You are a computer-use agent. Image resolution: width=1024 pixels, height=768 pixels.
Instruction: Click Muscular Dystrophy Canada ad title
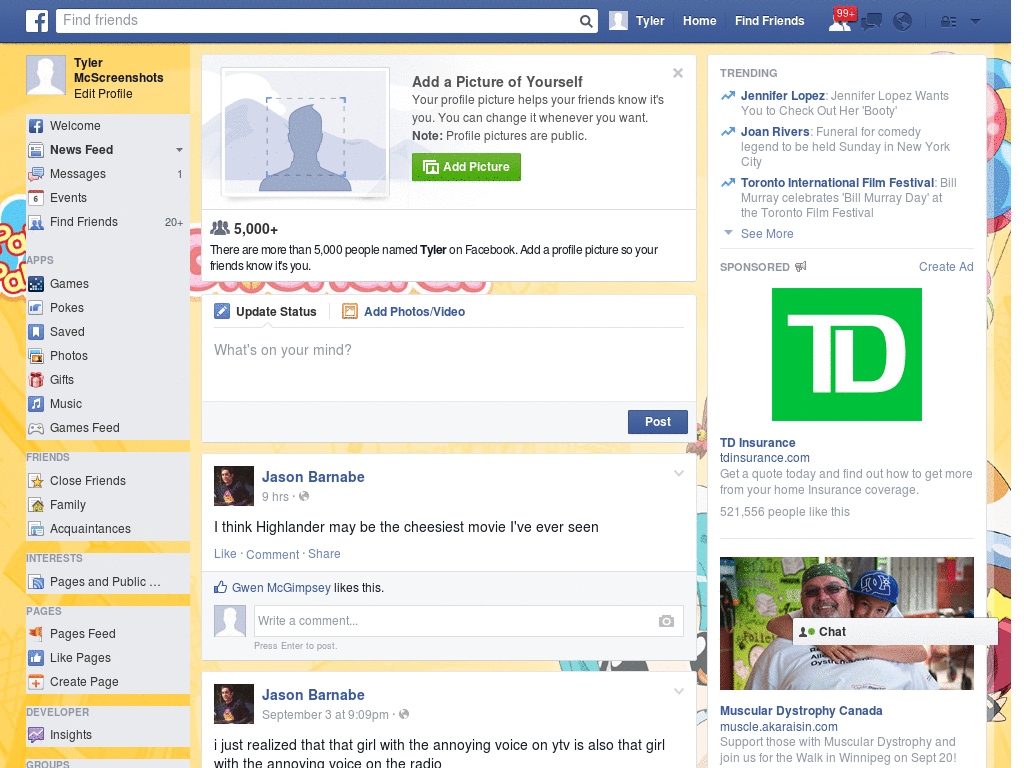click(x=801, y=711)
